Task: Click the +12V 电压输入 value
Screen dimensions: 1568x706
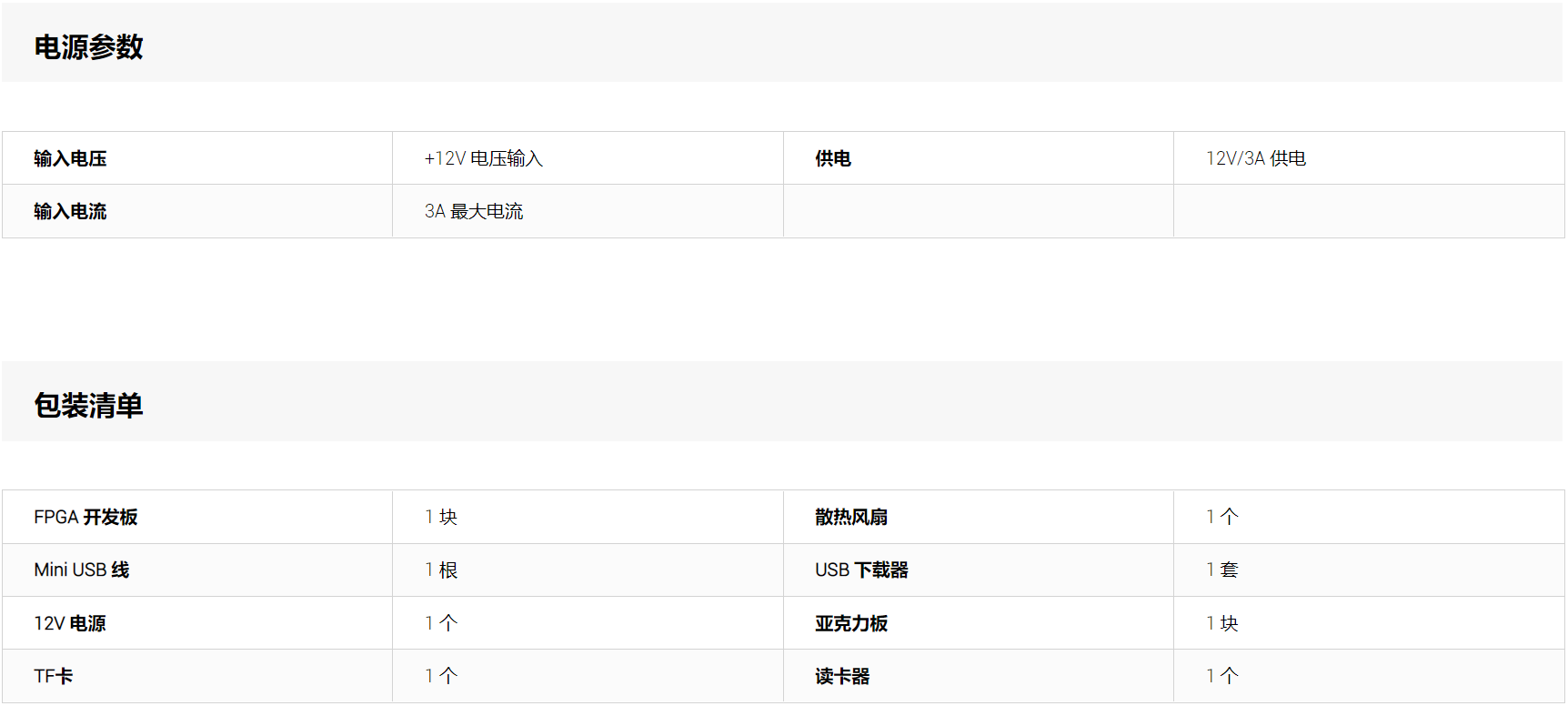Action: point(483,159)
